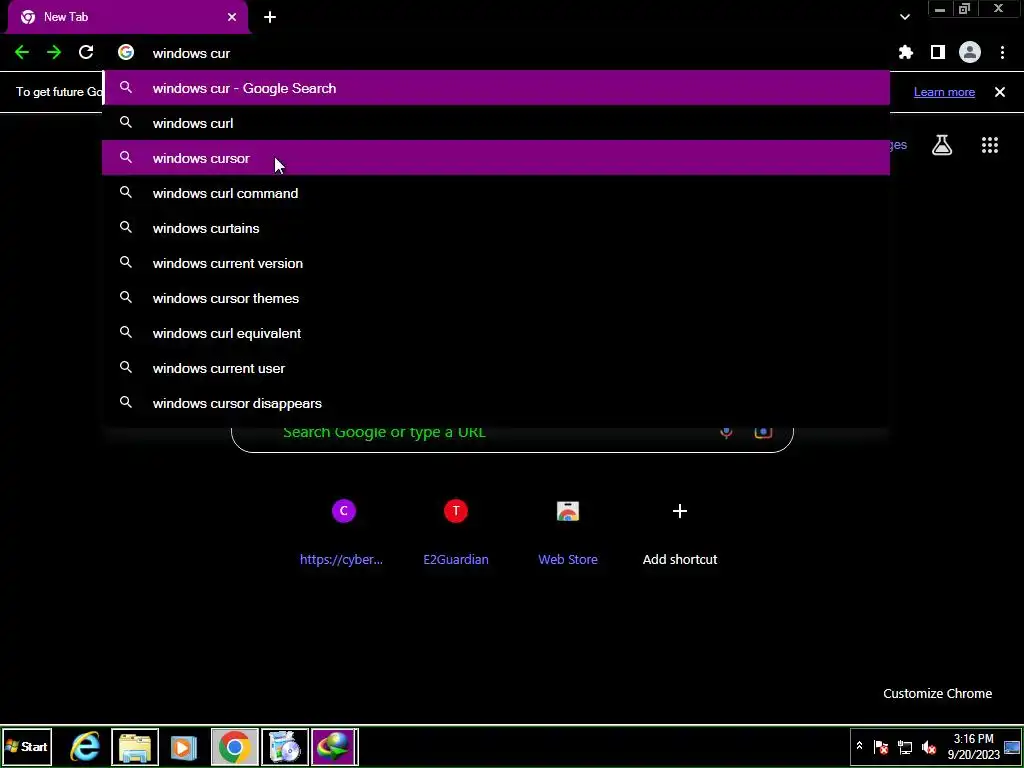The height and width of the screenshot is (768, 1024).
Task: Show hidden system tray icons
Action: pos(859,746)
